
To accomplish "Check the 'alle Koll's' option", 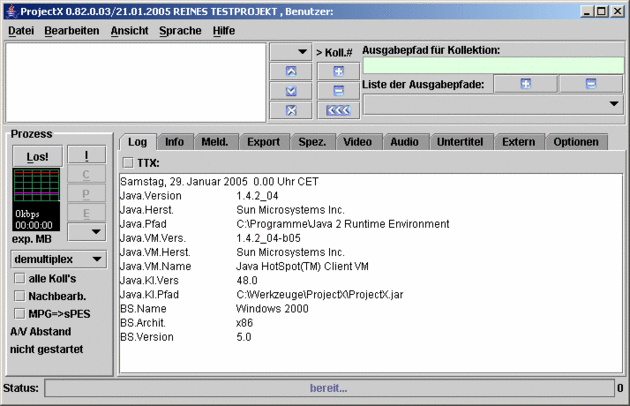I will (19, 277).
